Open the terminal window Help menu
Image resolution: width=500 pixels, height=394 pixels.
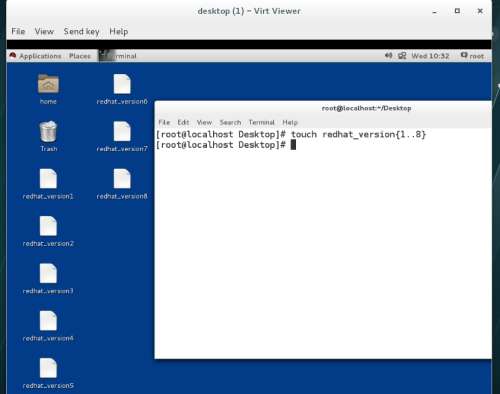(290, 122)
